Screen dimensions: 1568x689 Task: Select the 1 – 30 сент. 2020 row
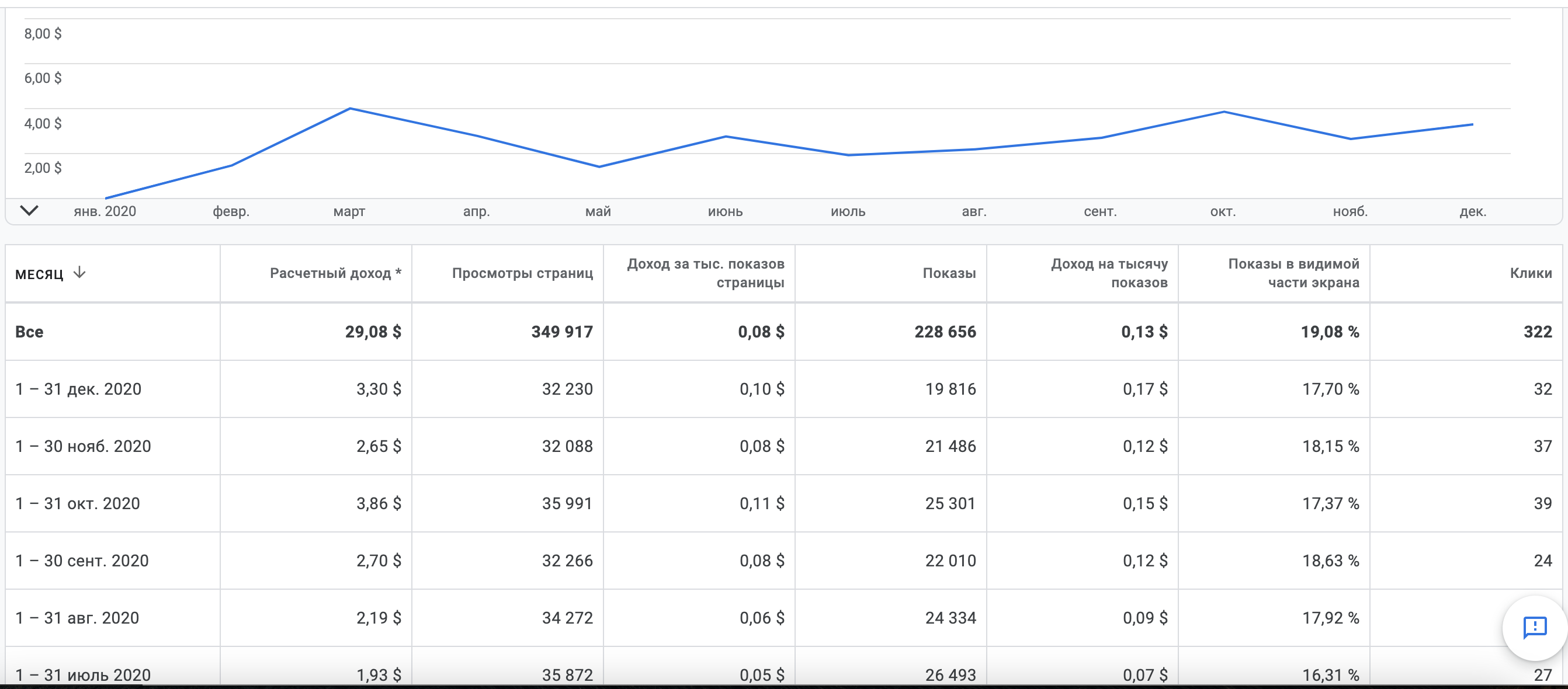coord(82,561)
